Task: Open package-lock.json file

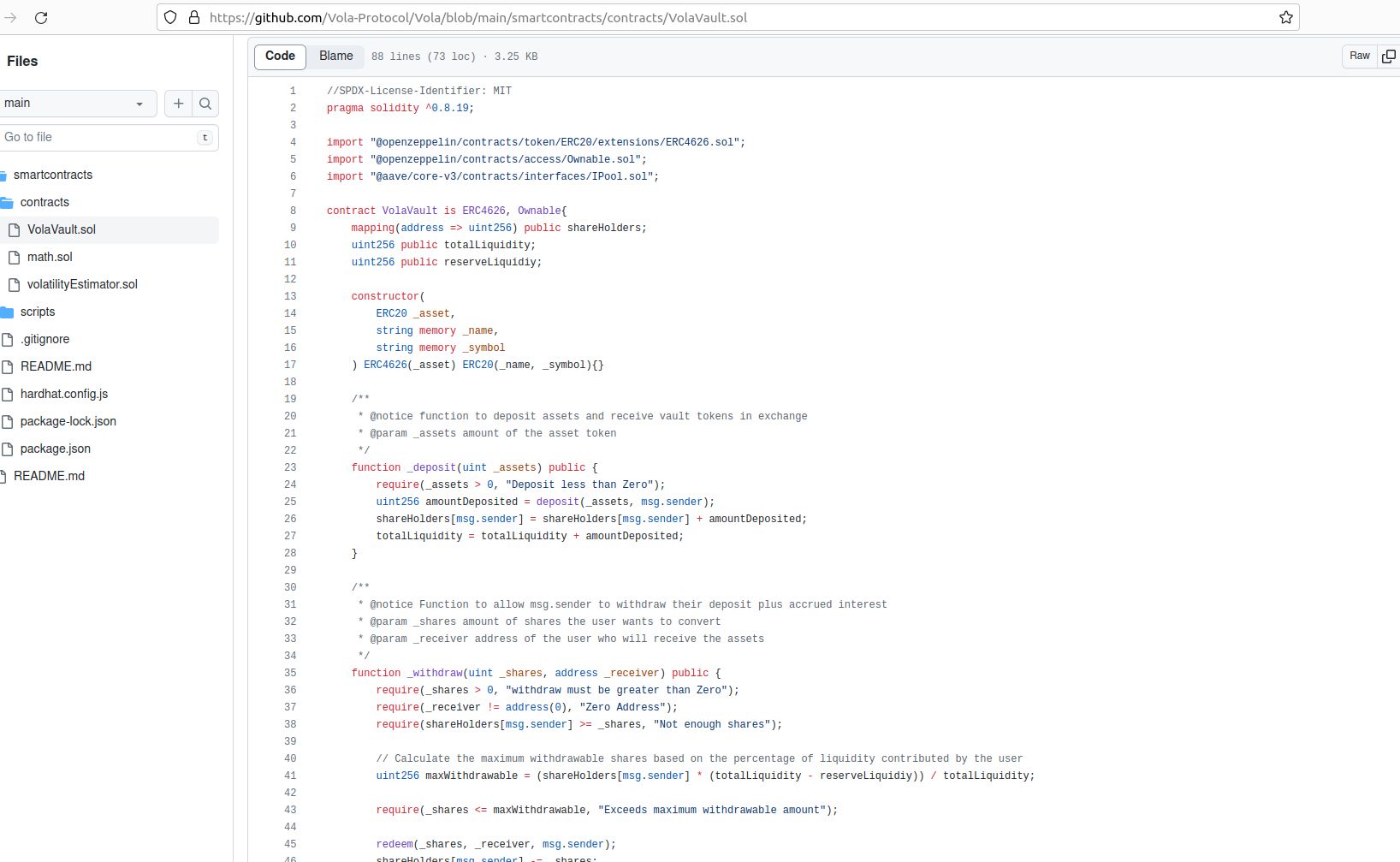Action: pos(68,421)
